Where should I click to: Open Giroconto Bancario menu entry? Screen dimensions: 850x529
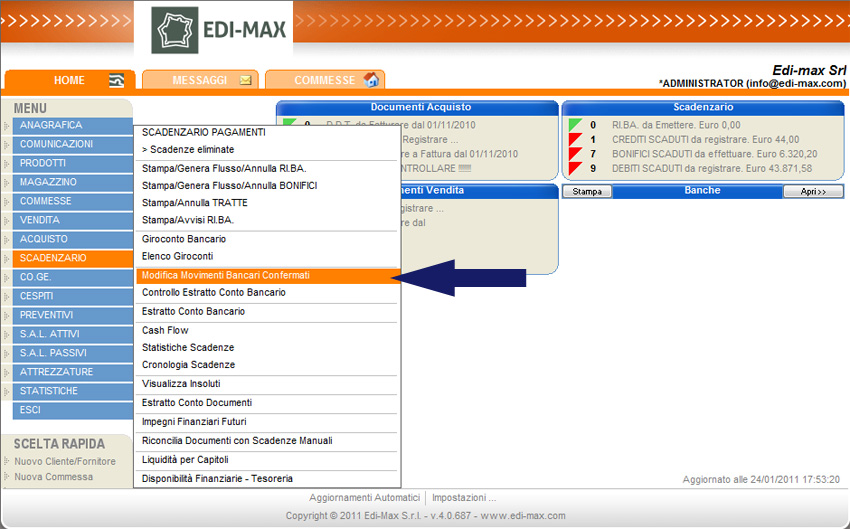coord(184,239)
